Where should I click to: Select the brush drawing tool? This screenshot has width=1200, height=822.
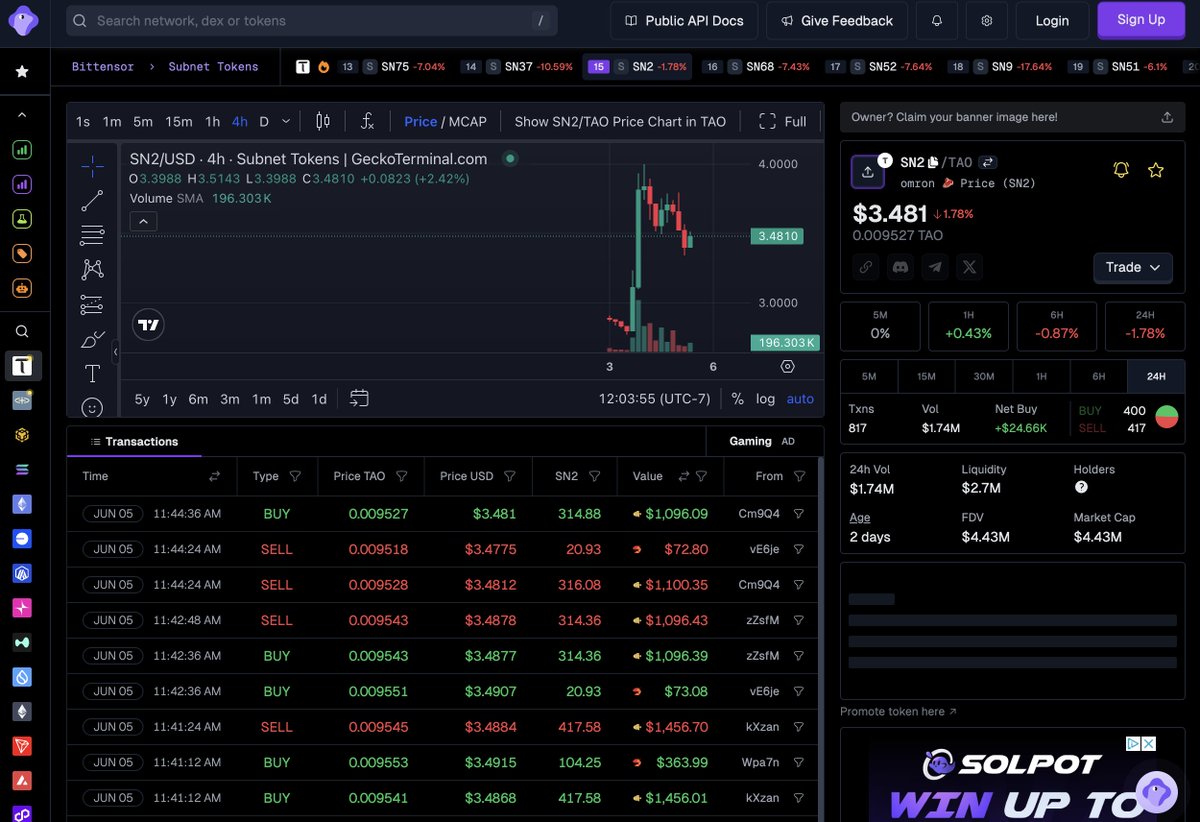tap(92, 339)
